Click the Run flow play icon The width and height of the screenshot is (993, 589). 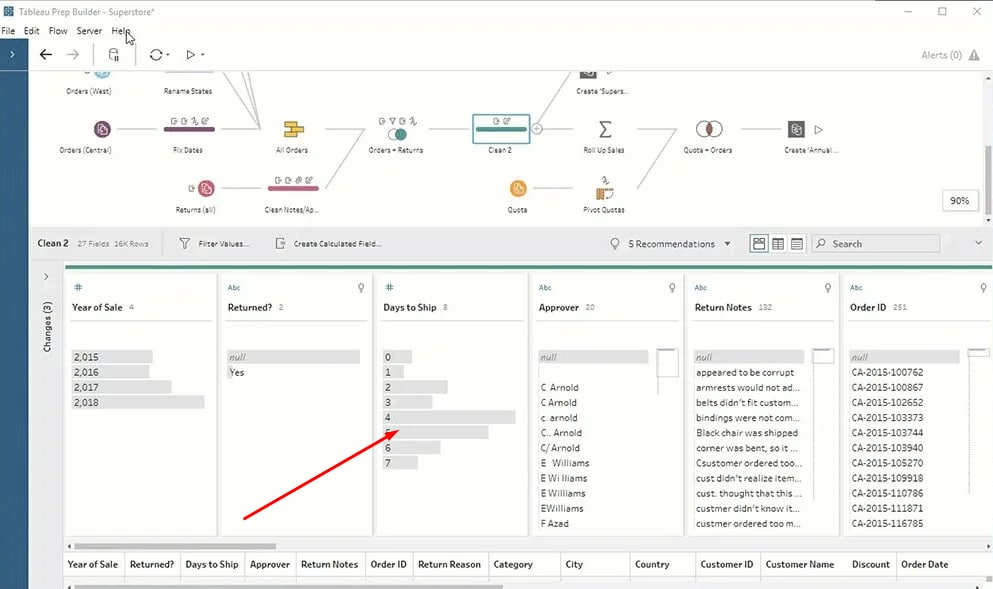pos(190,54)
